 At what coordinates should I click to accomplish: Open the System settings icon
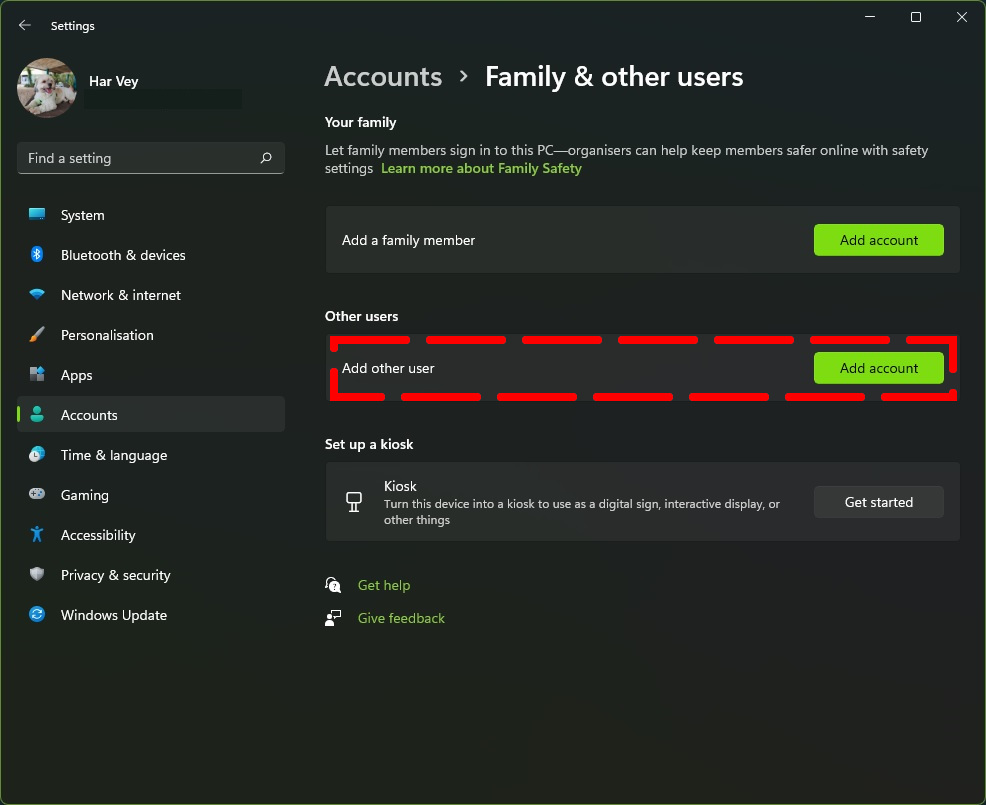click(37, 214)
